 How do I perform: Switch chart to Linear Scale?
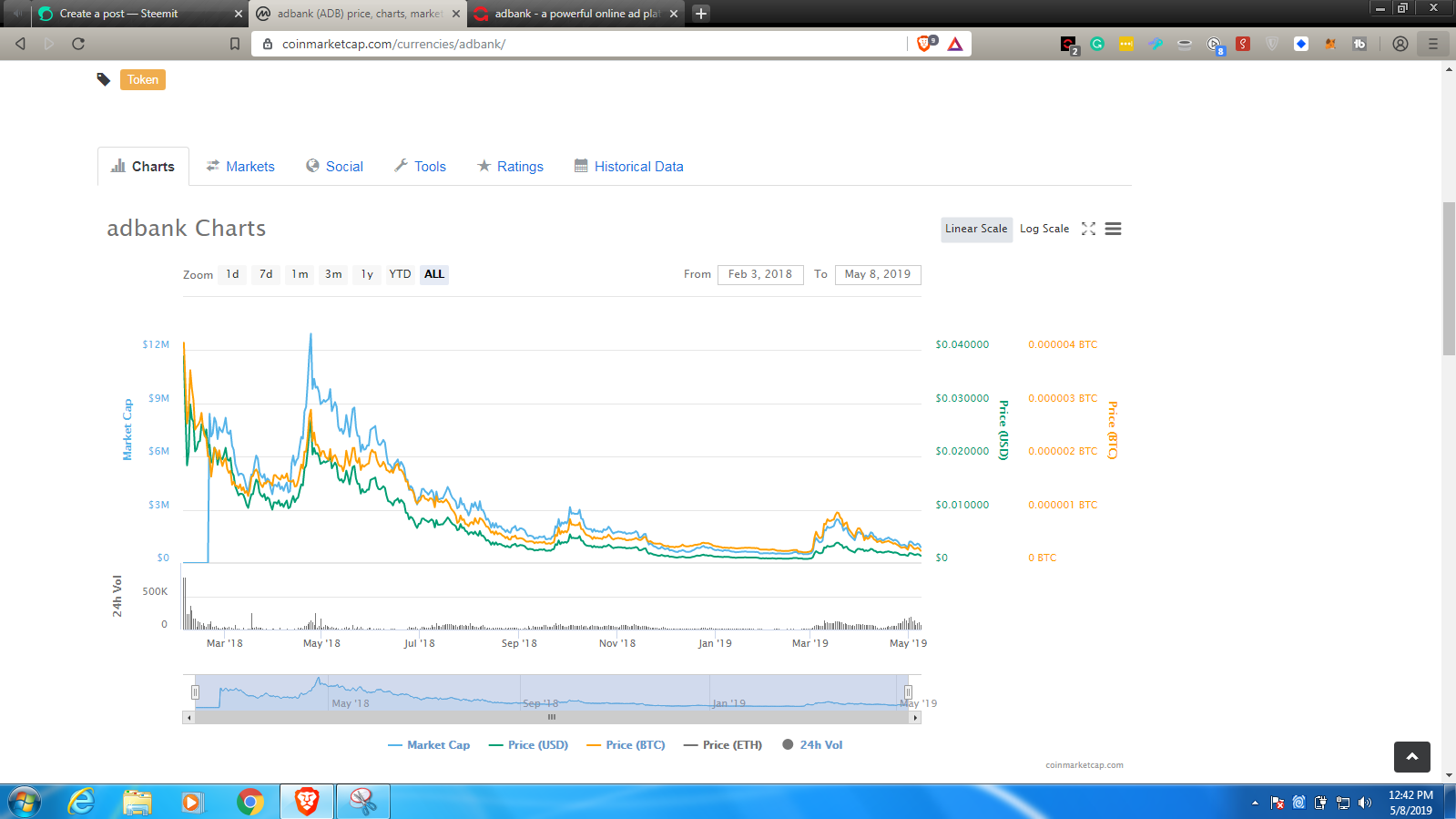pyautogui.click(x=976, y=229)
